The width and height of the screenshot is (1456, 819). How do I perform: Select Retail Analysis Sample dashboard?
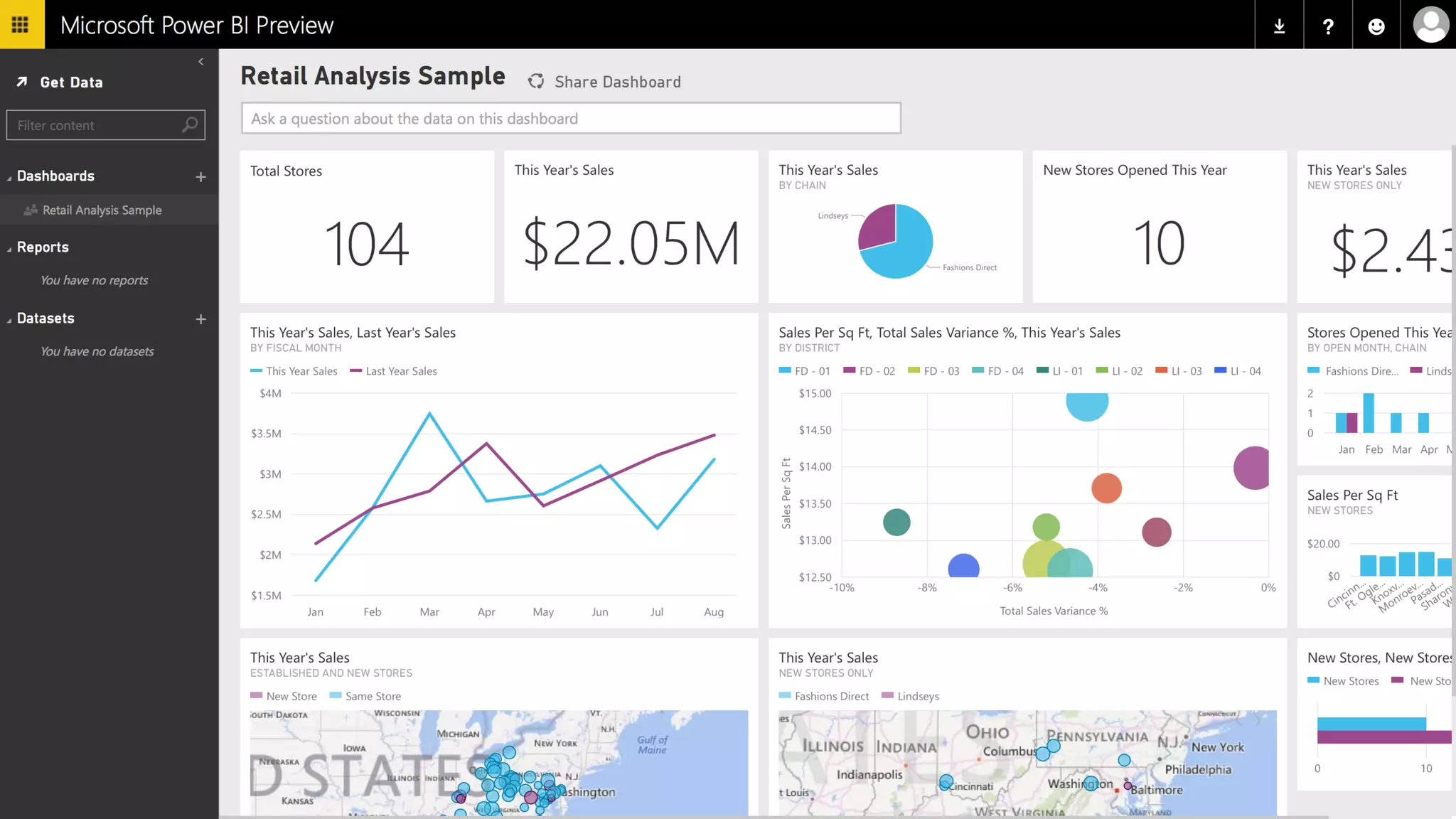tap(102, 210)
